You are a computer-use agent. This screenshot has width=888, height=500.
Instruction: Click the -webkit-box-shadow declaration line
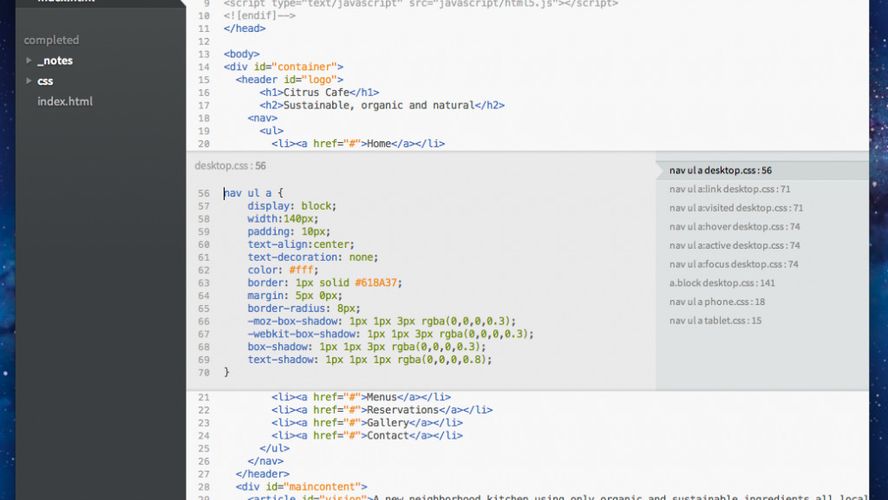click(391, 334)
